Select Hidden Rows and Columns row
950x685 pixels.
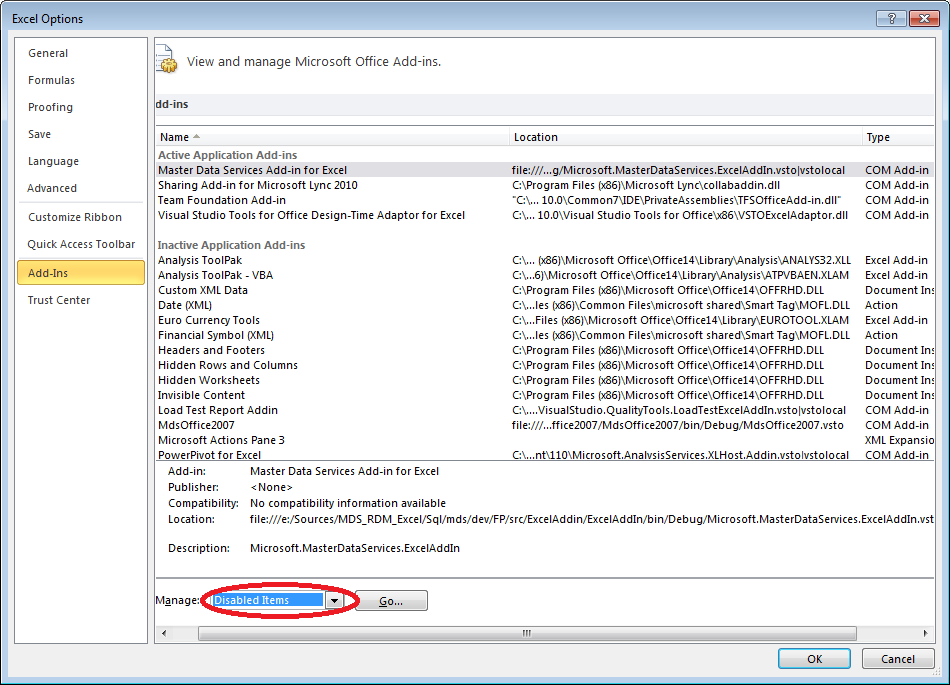coord(544,365)
